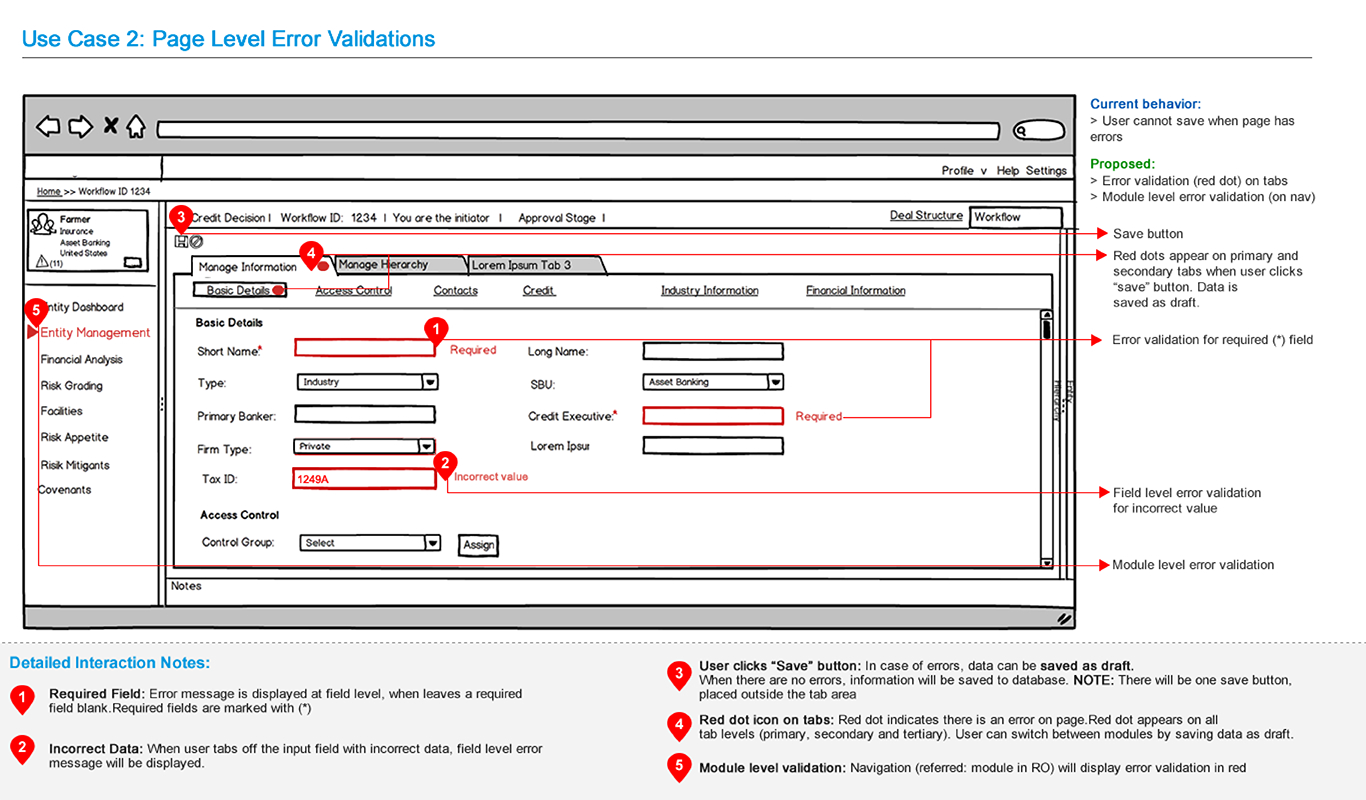The height and width of the screenshot is (800, 1366).
Task: Open Risk Grading in the sidebar
Action: coord(71,385)
